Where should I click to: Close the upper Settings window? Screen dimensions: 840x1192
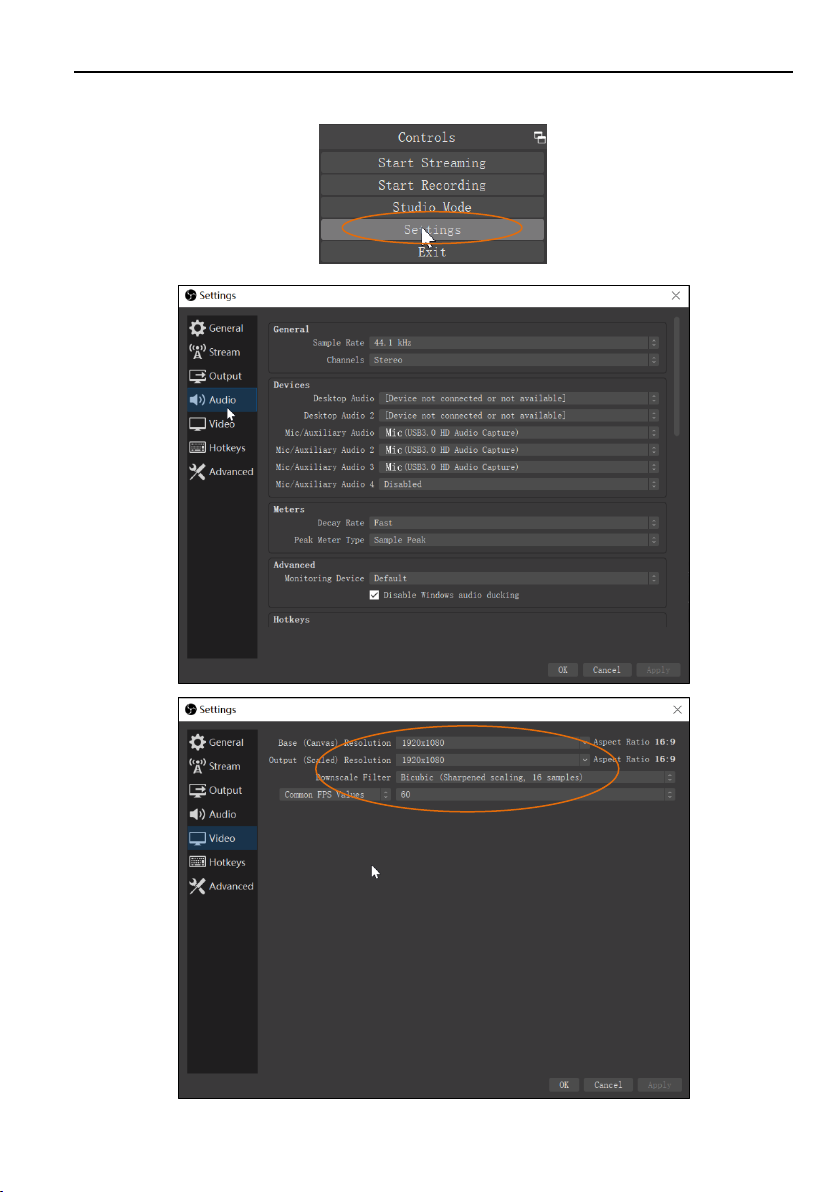[x=676, y=296]
